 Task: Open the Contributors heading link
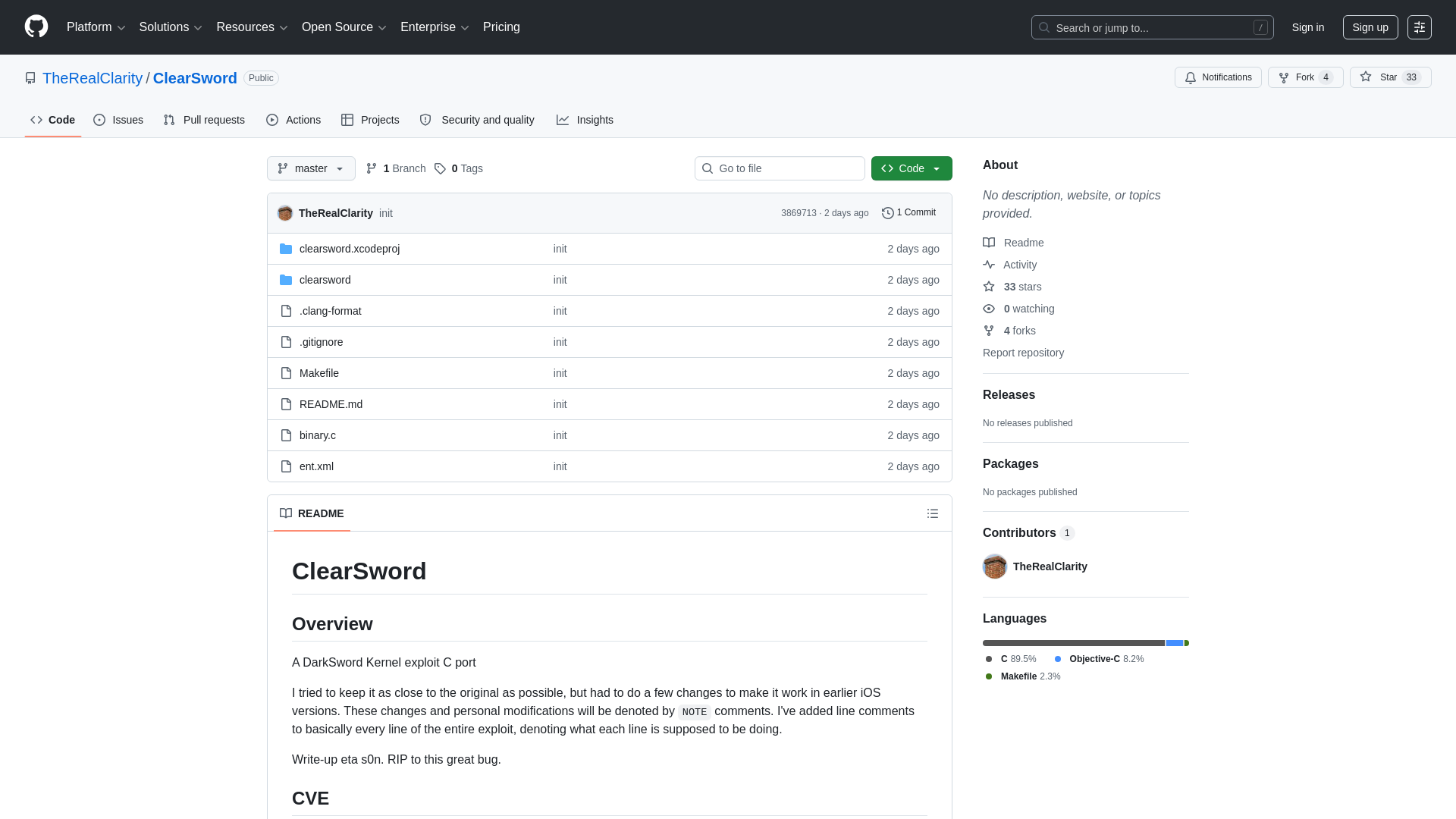(x=1028, y=533)
